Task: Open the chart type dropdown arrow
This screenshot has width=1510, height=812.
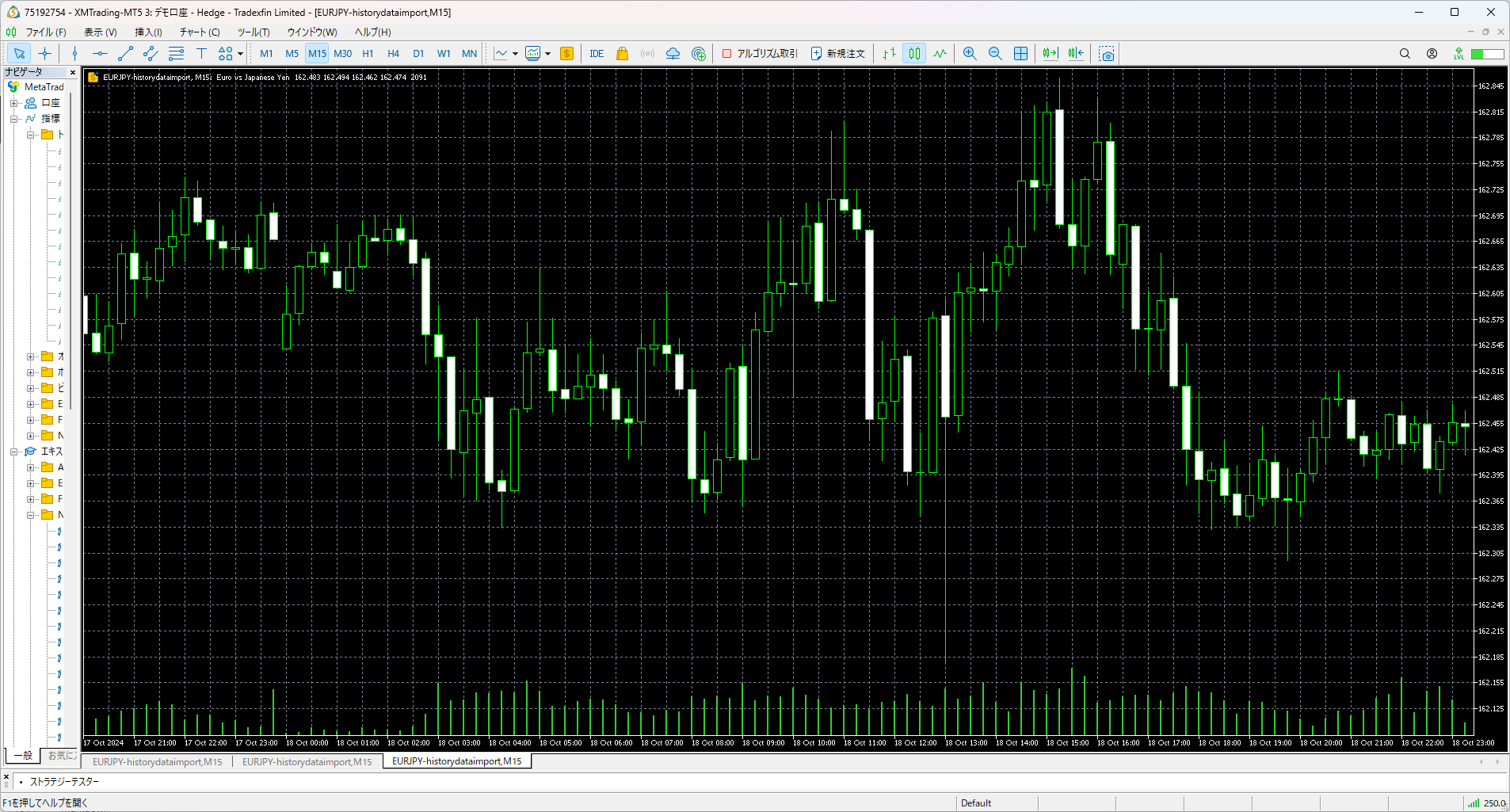Action: (x=515, y=54)
